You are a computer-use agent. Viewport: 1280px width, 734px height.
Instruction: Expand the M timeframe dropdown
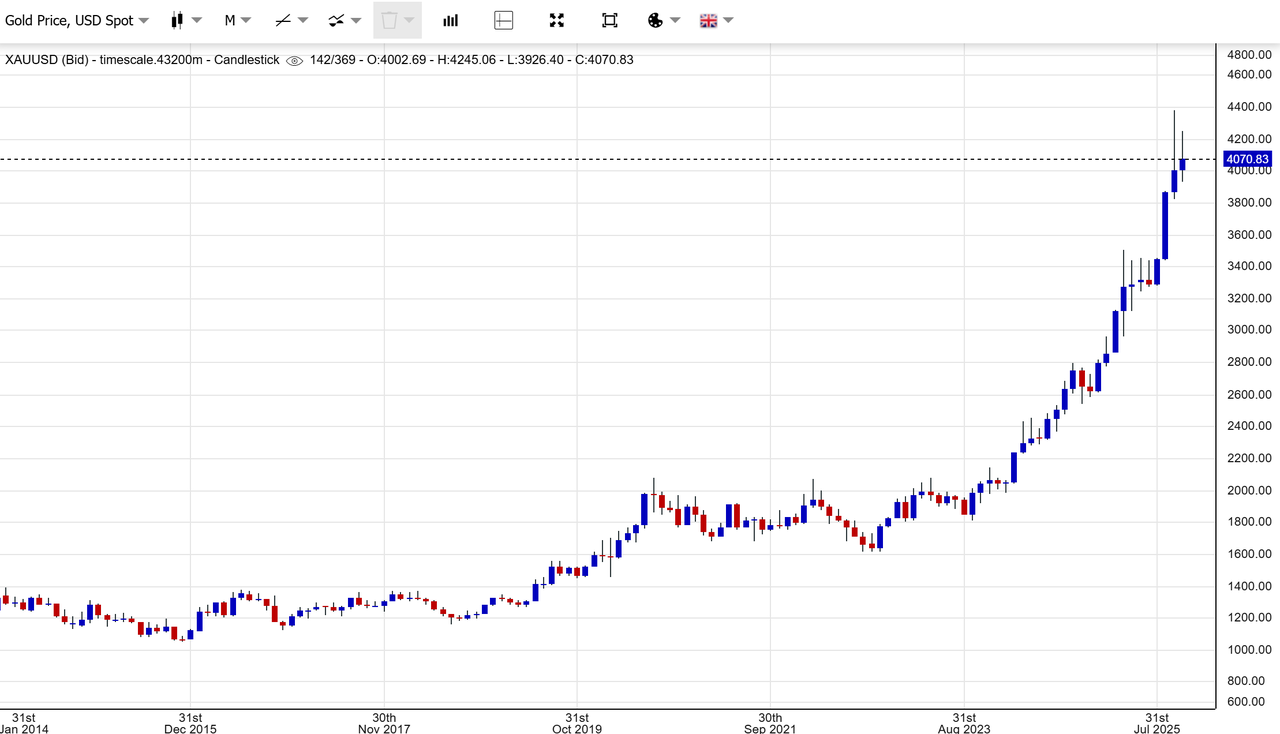coord(237,20)
